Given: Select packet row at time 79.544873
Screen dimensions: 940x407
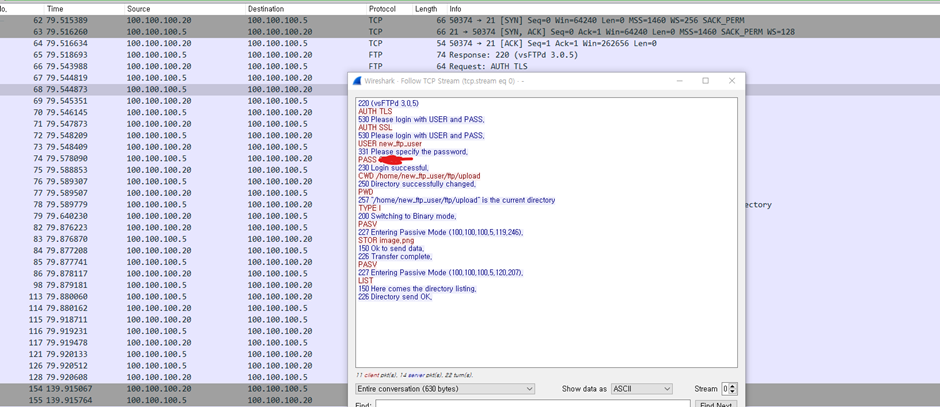Looking at the screenshot, I should coord(174,89).
